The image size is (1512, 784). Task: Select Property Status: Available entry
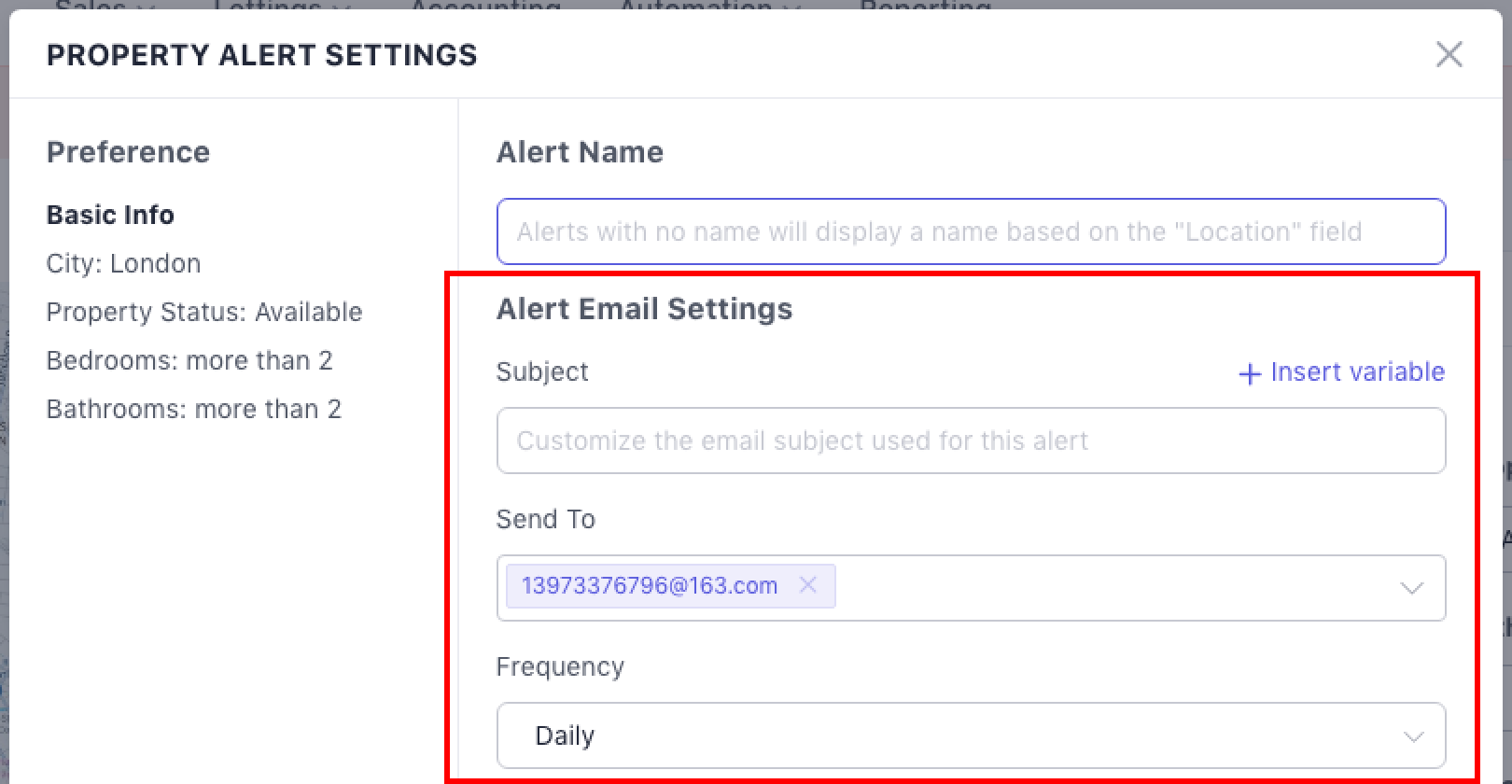click(204, 312)
